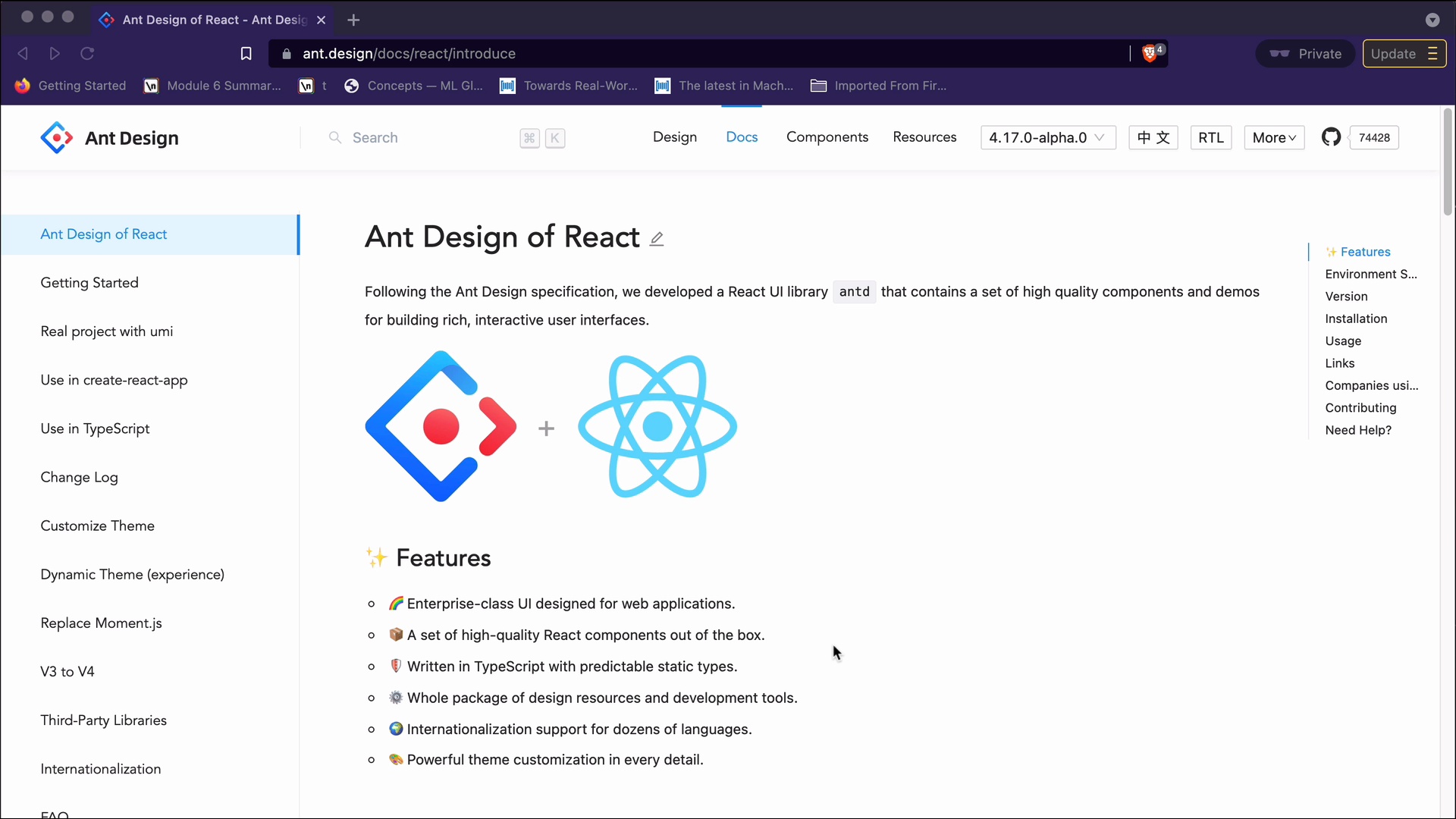Expand the More navigation dropdown

pos(1275,137)
